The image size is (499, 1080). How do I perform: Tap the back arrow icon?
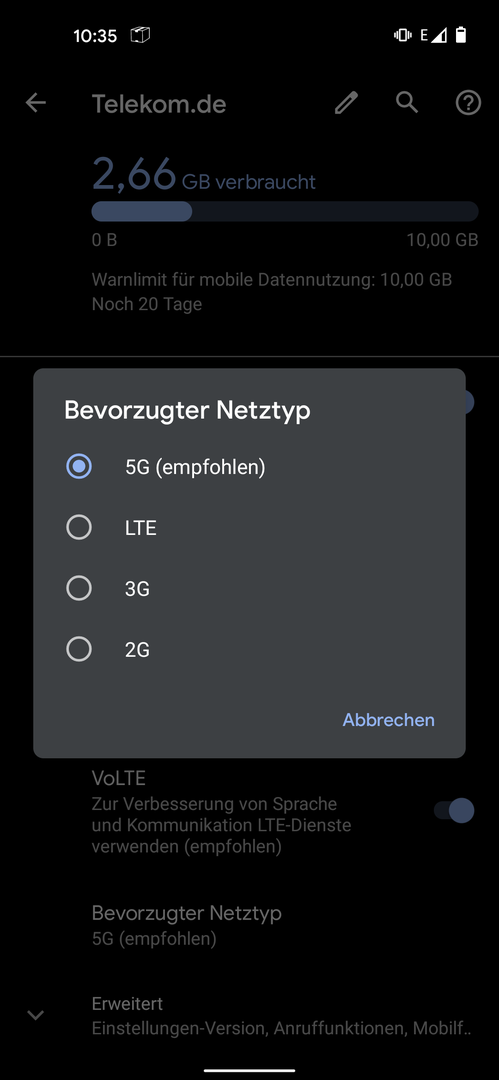pyautogui.click(x=36, y=103)
